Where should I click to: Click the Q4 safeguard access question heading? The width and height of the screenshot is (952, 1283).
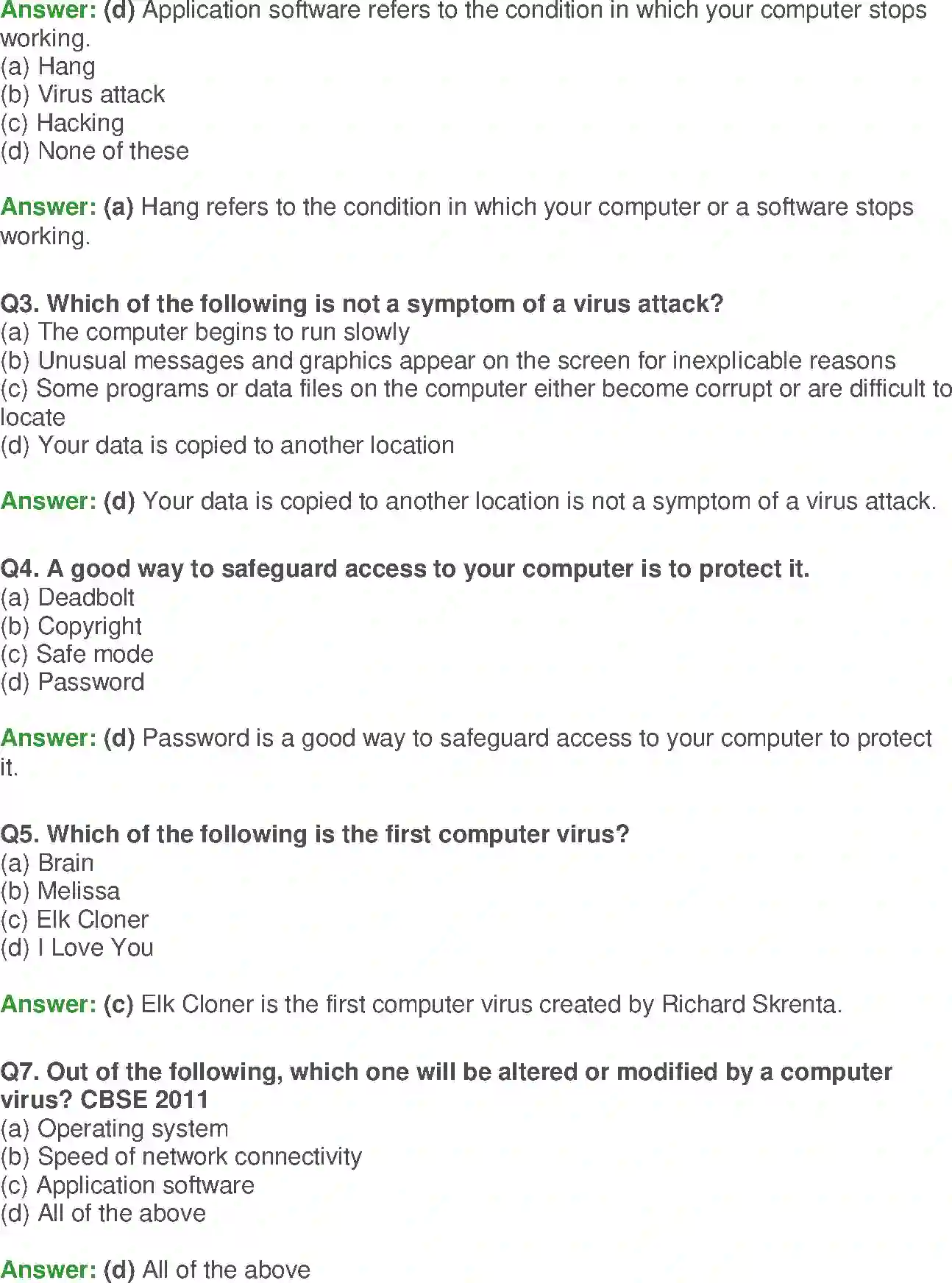click(x=405, y=569)
